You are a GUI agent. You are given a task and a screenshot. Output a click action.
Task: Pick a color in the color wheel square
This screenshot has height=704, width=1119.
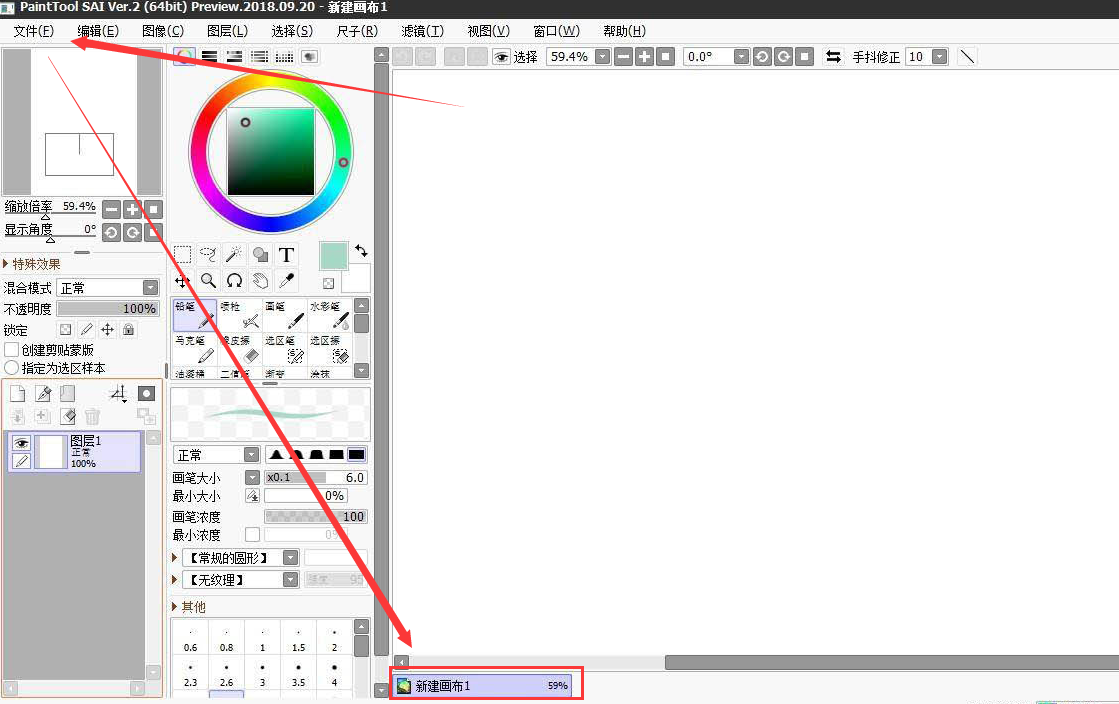[271, 151]
